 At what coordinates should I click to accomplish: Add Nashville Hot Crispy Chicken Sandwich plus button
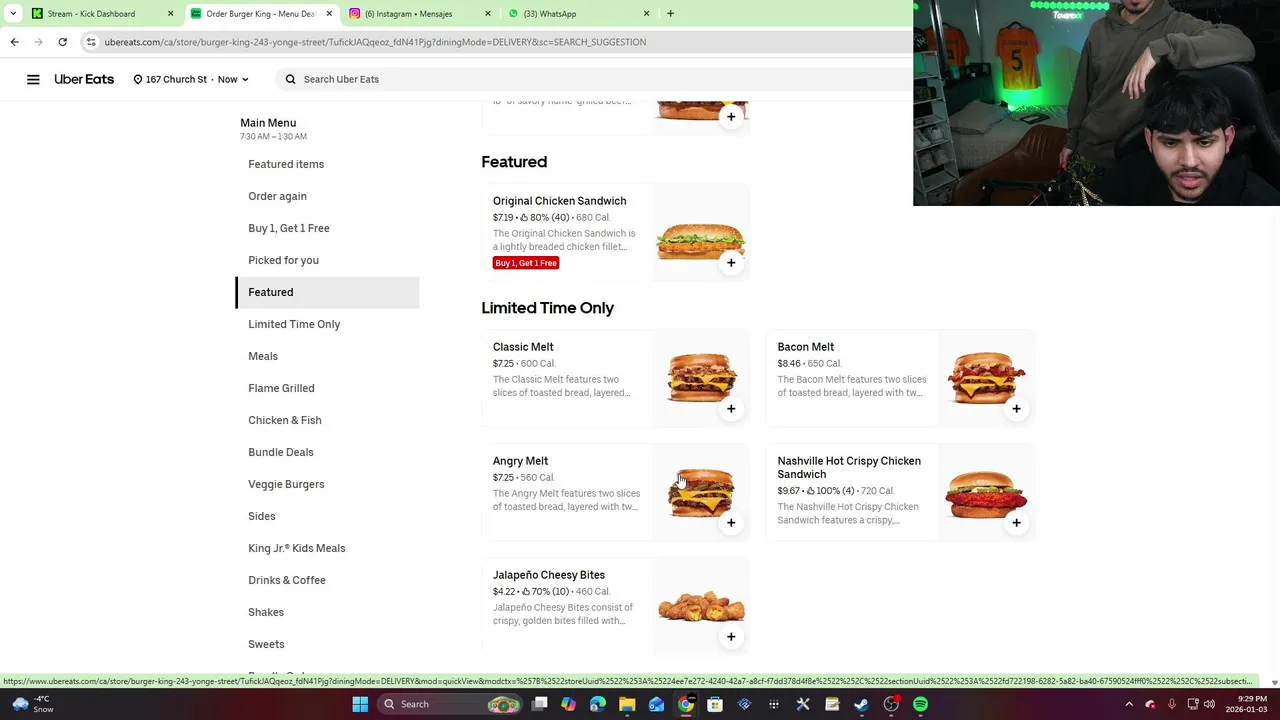point(1016,523)
